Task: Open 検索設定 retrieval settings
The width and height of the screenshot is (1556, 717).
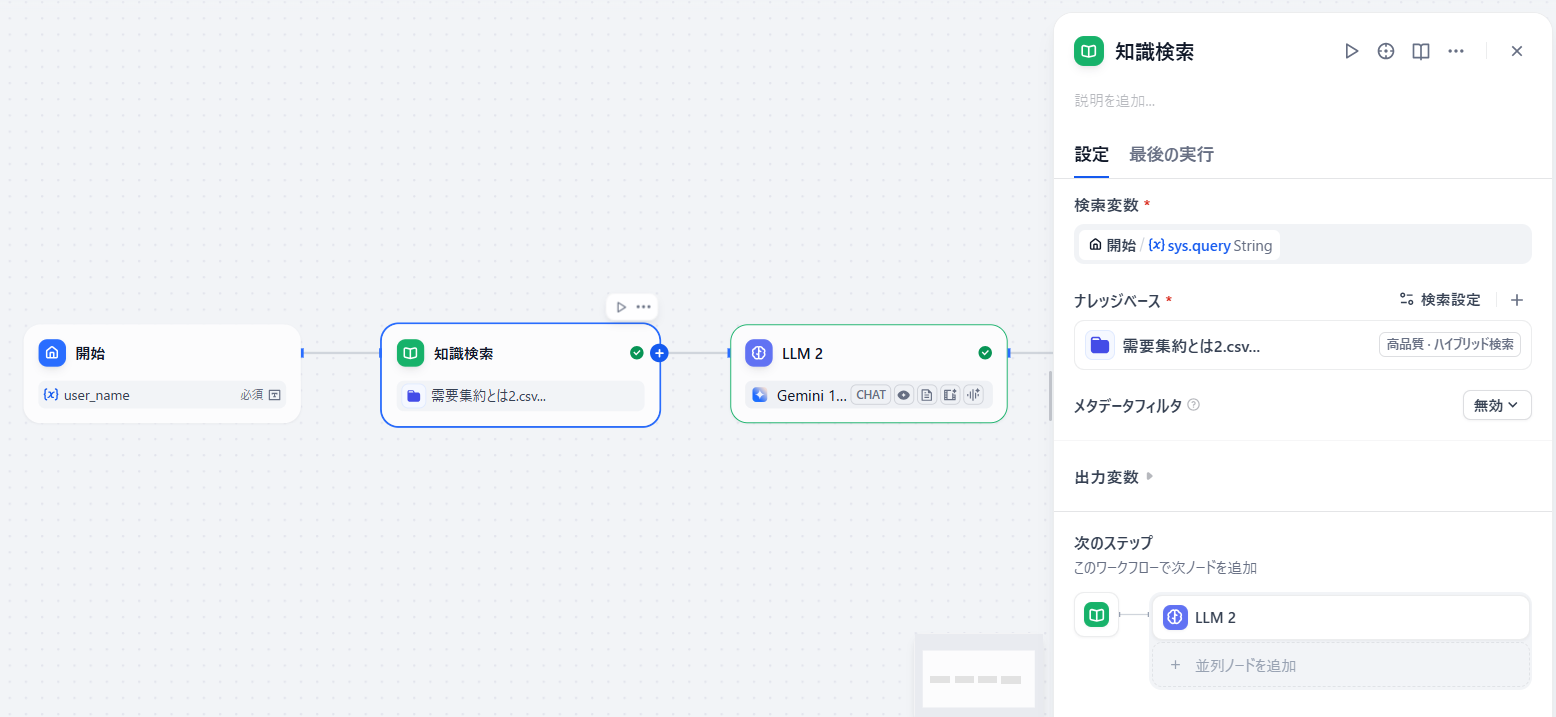Action: [x=1441, y=299]
